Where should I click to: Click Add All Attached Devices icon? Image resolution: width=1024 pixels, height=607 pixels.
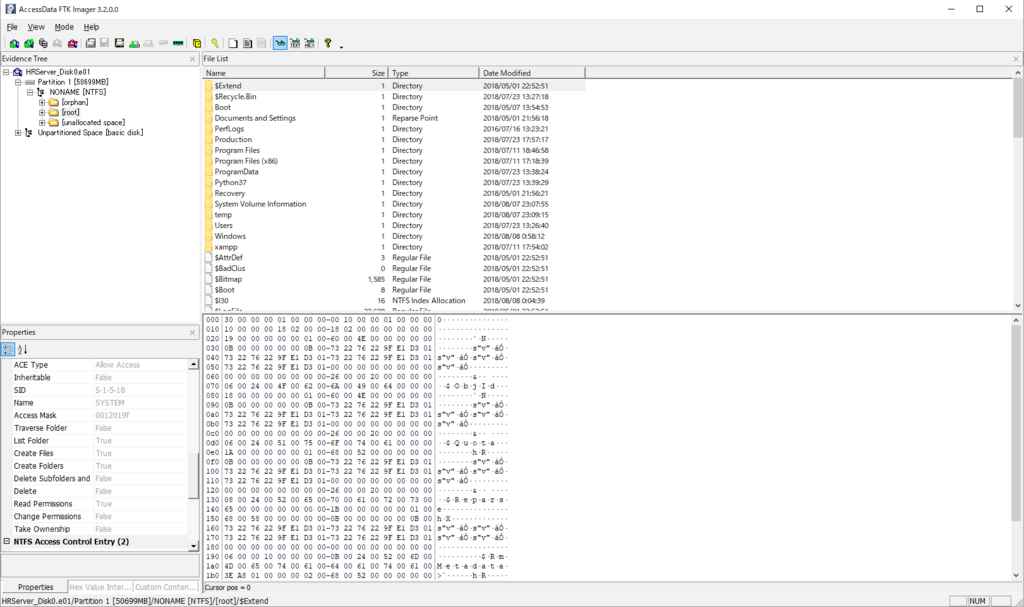29,43
